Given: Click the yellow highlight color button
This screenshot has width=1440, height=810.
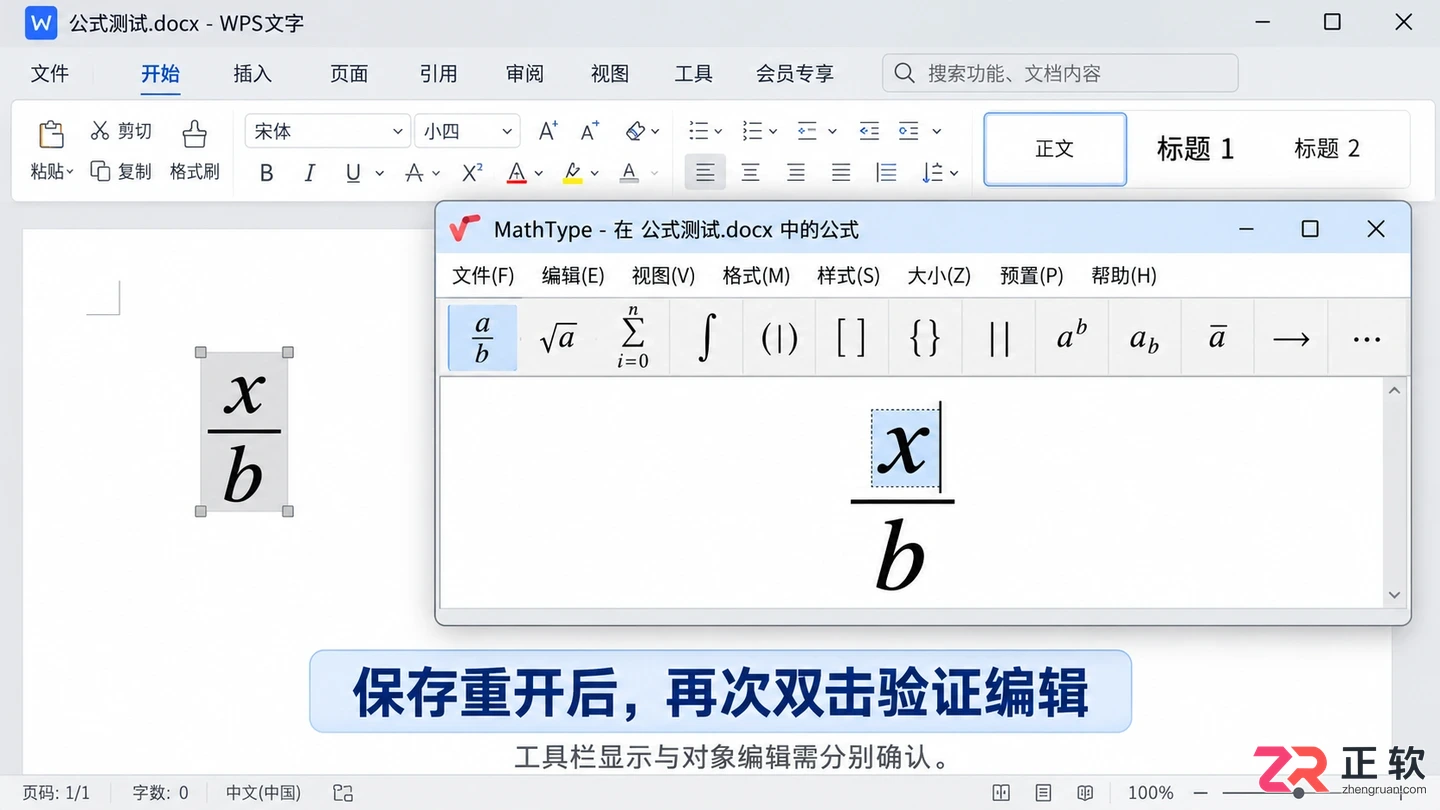Looking at the screenshot, I should (573, 173).
